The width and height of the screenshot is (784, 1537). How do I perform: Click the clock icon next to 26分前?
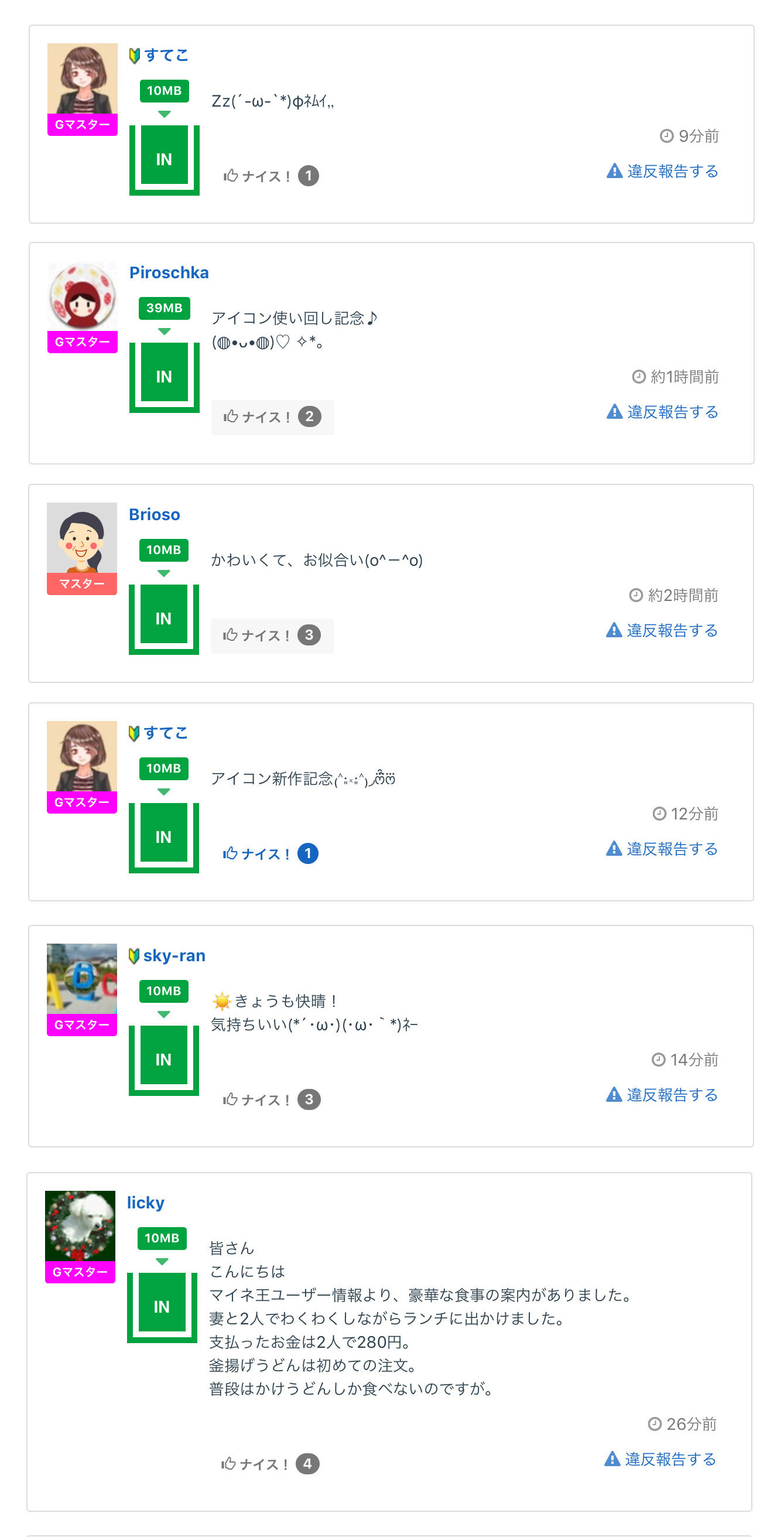[654, 1424]
